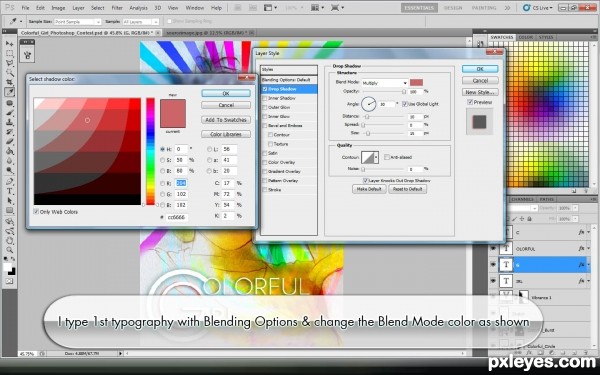This screenshot has height=375, width=600.
Task: Select the Dodge tool
Action: click(9, 170)
